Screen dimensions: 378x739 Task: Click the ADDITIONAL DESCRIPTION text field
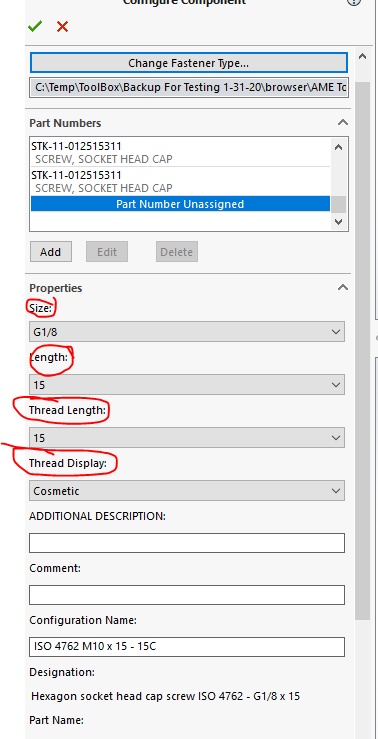[187, 543]
